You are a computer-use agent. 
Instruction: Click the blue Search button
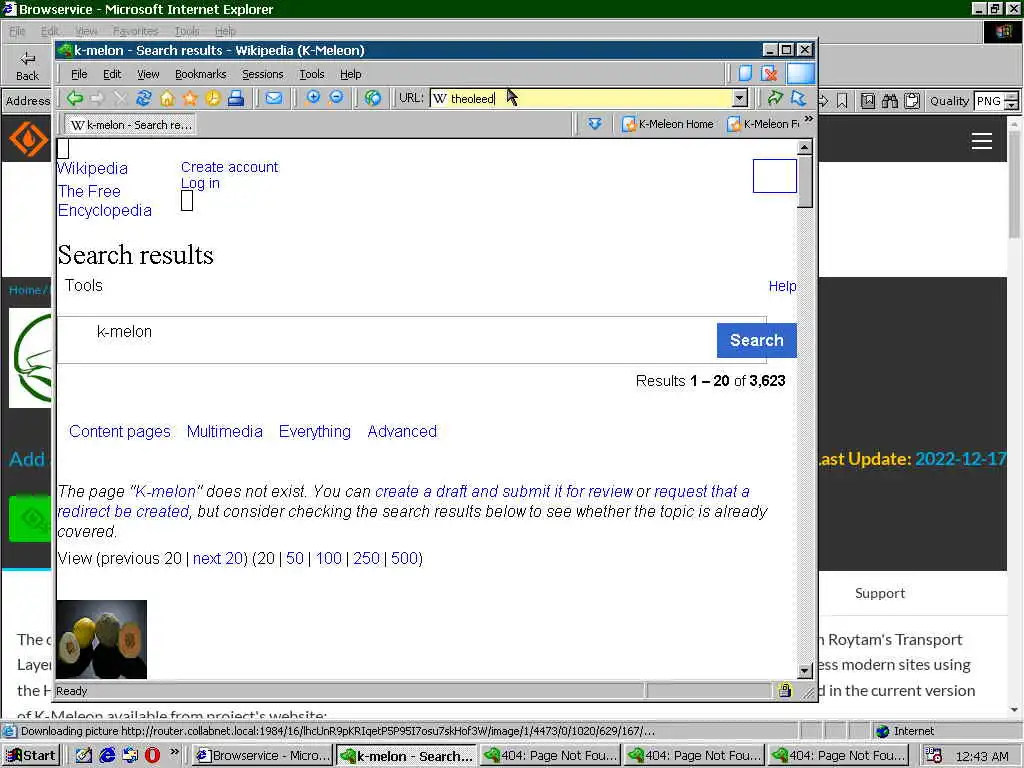(756, 340)
